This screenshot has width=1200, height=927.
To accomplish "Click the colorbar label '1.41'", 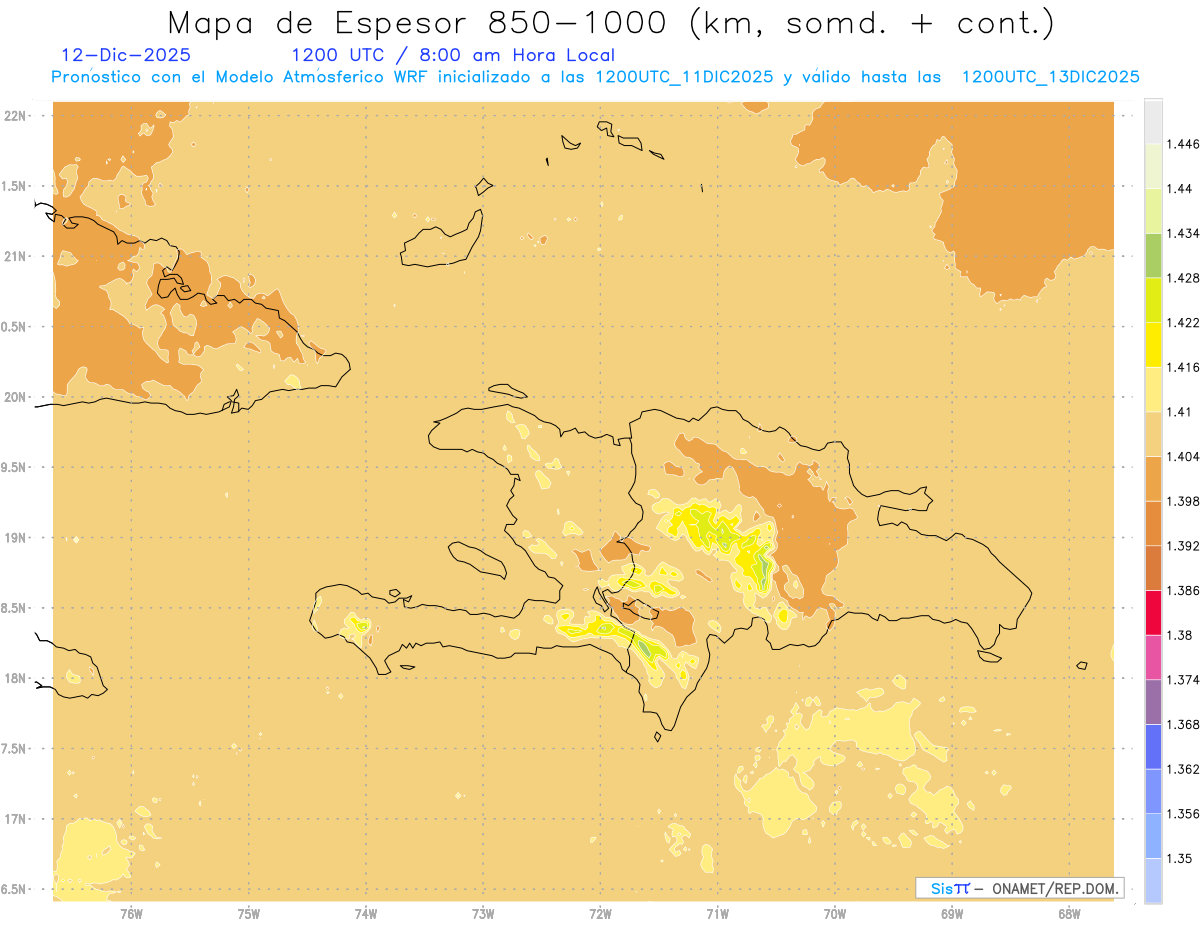I will point(1179,412).
